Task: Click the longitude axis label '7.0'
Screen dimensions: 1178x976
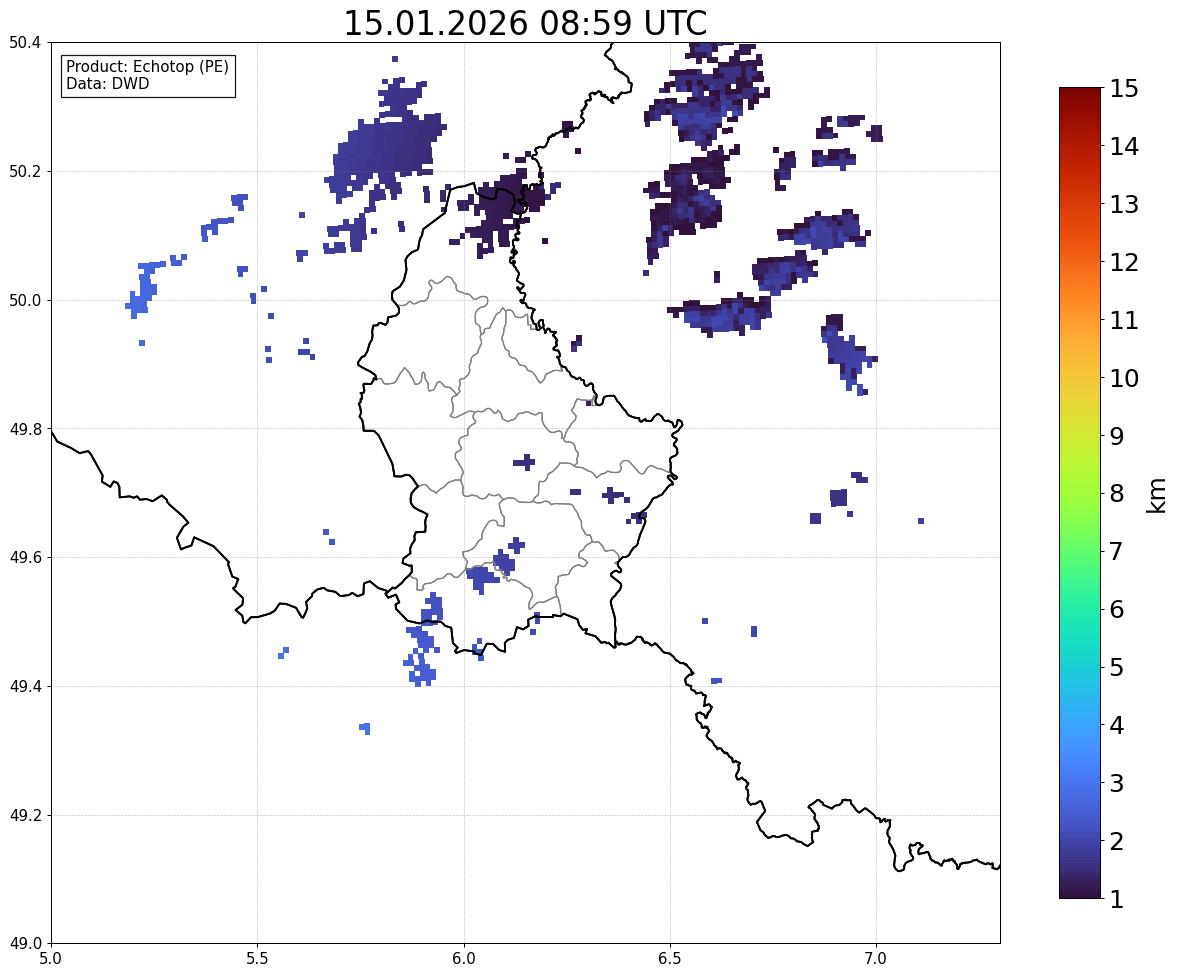Action: click(876, 959)
